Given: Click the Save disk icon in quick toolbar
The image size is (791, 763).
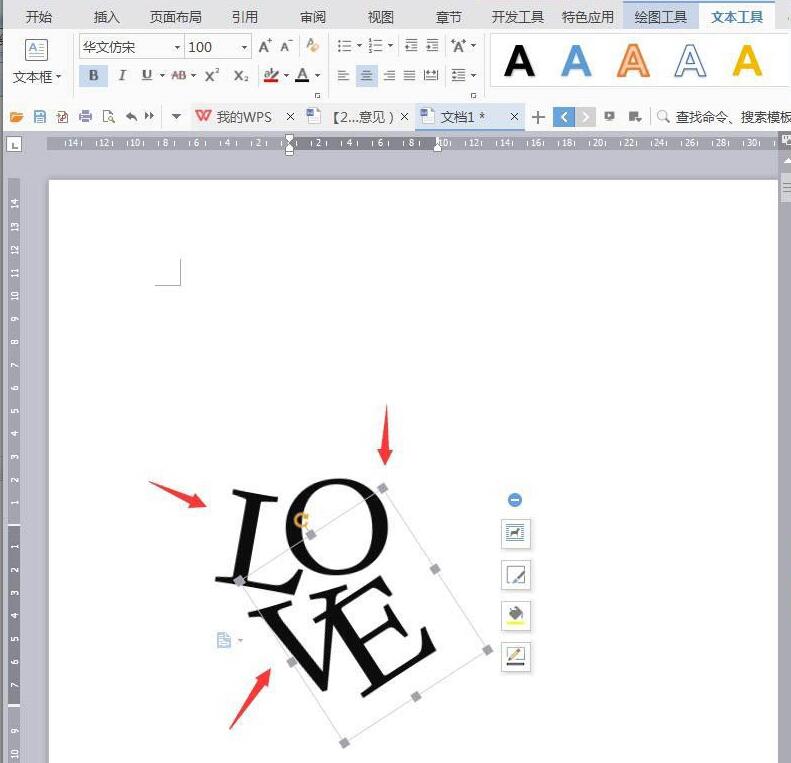Looking at the screenshot, I should (x=39, y=117).
